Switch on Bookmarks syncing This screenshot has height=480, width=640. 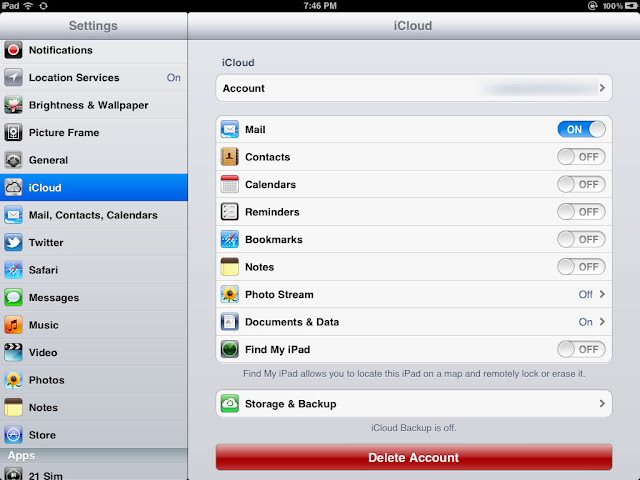[581, 239]
